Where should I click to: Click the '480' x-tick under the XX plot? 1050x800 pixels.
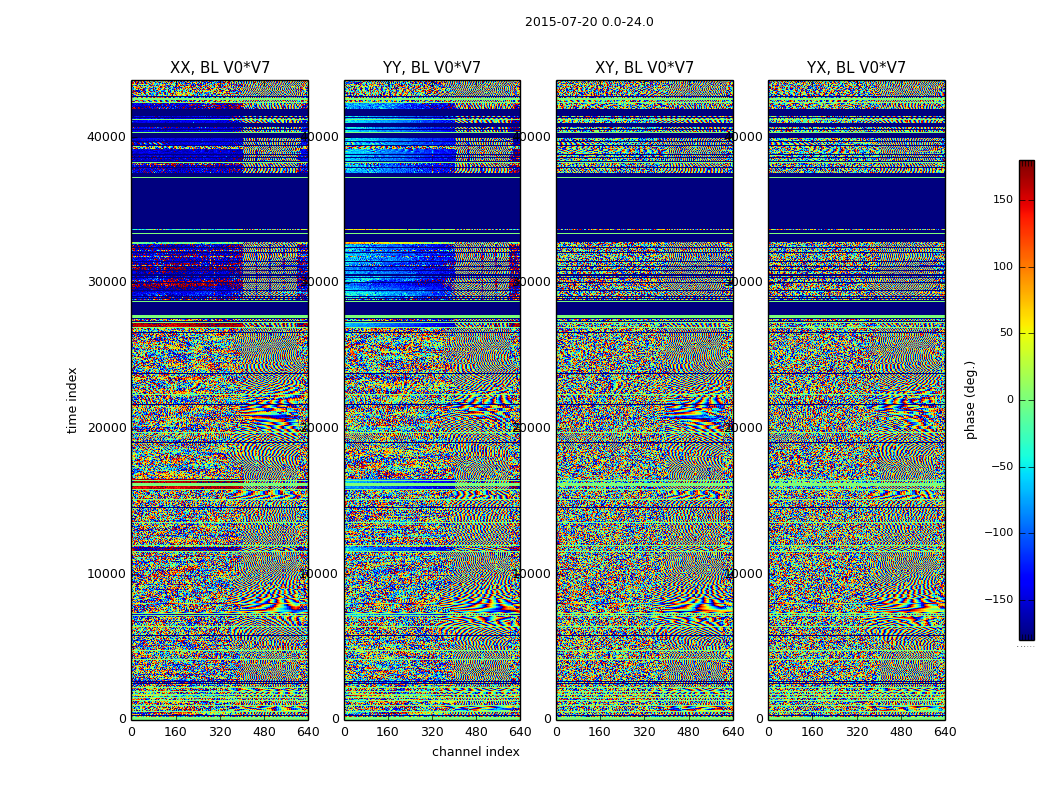point(264,732)
